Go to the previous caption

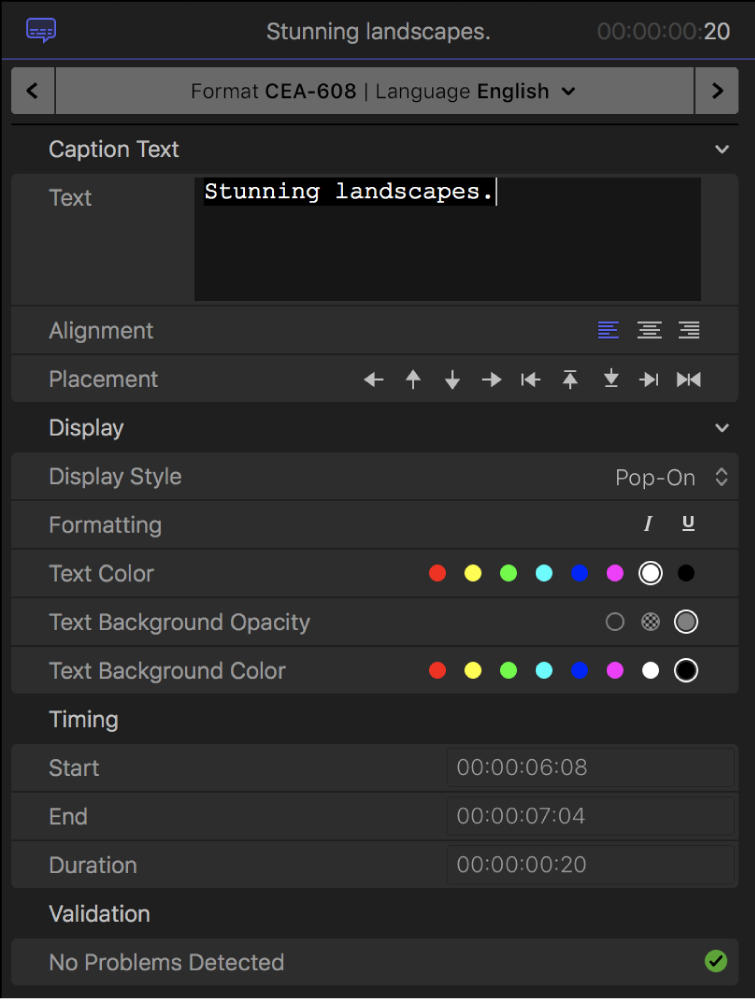click(32, 90)
